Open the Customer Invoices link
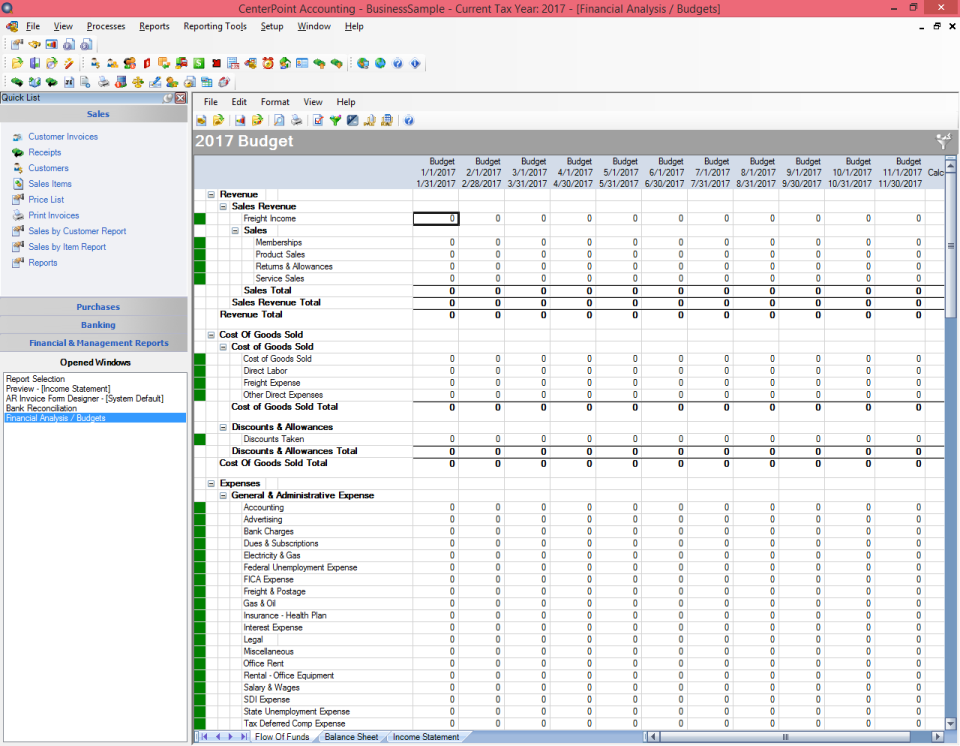The image size is (960, 746). (x=63, y=137)
